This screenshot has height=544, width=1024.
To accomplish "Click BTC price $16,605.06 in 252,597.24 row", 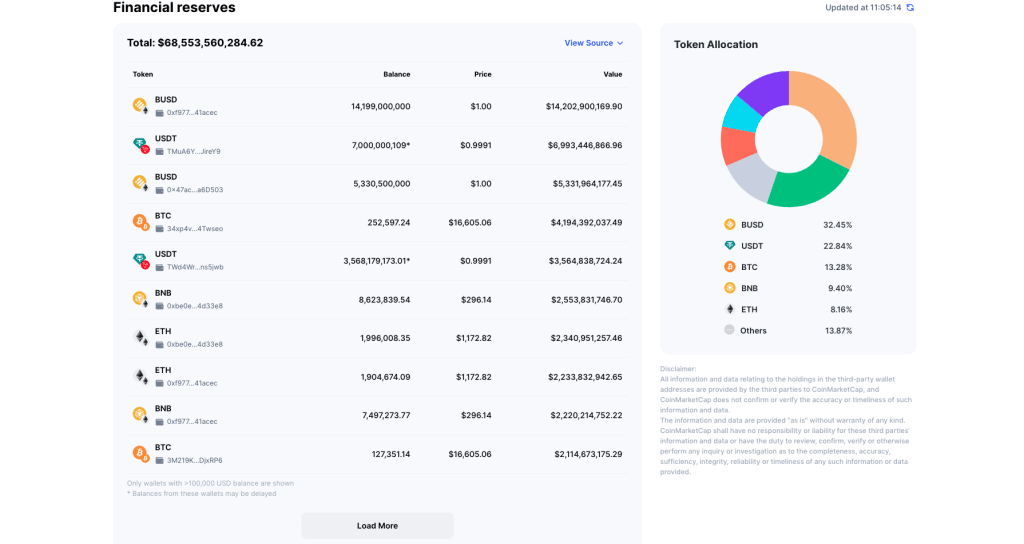I will point(470,223).
